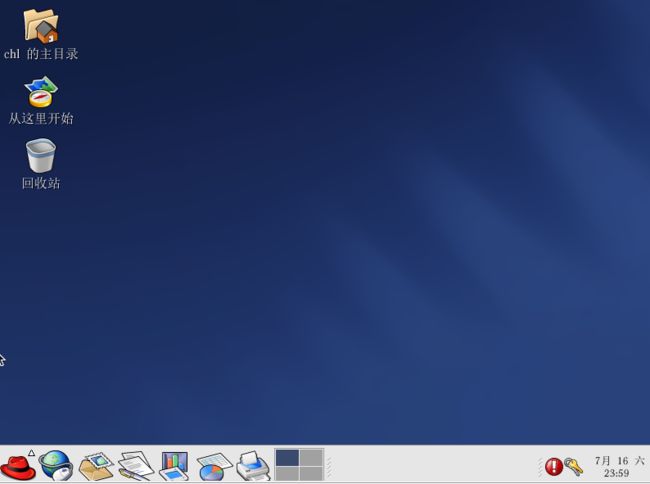Switch to the top-left workspace

point(287,458)
